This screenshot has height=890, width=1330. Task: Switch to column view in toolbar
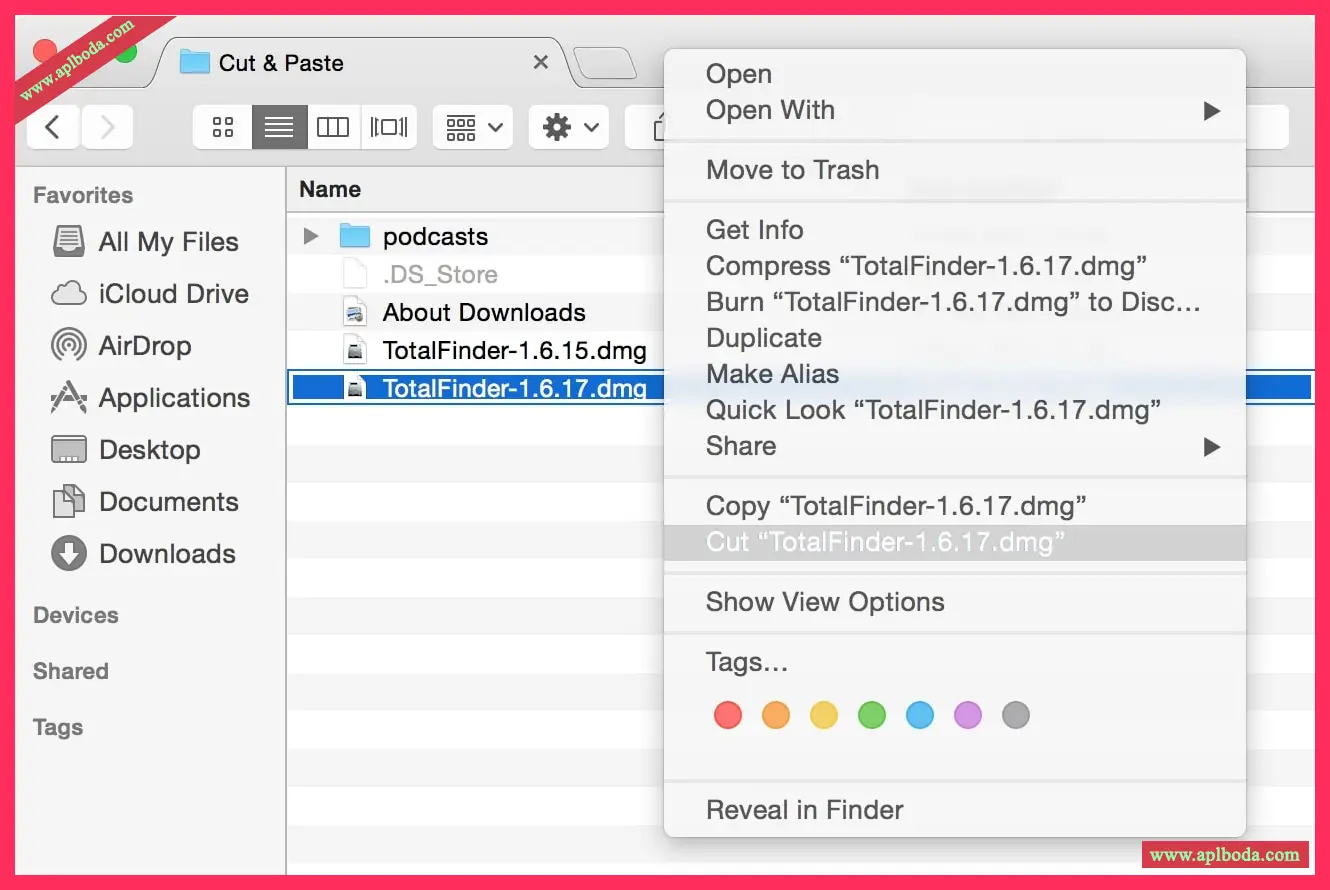tap(333, 127)
